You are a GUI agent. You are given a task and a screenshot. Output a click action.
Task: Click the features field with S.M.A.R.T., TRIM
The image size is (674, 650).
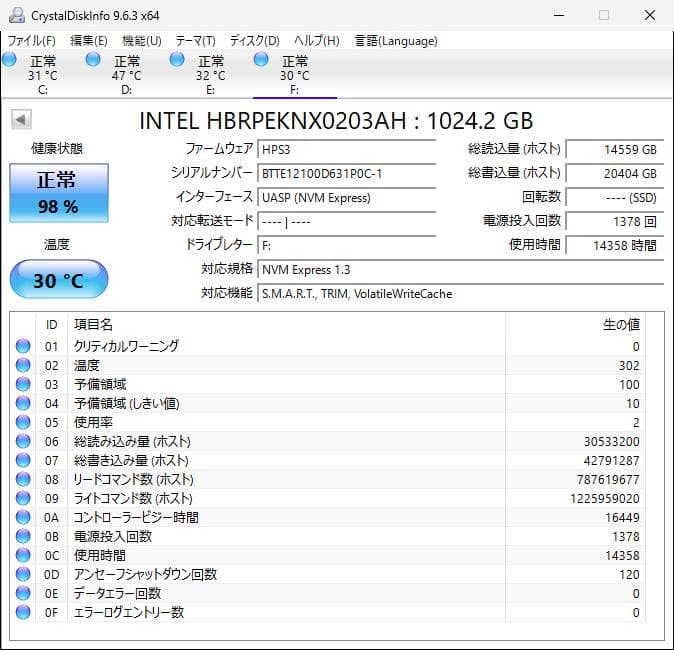click(x=460, y=294)
